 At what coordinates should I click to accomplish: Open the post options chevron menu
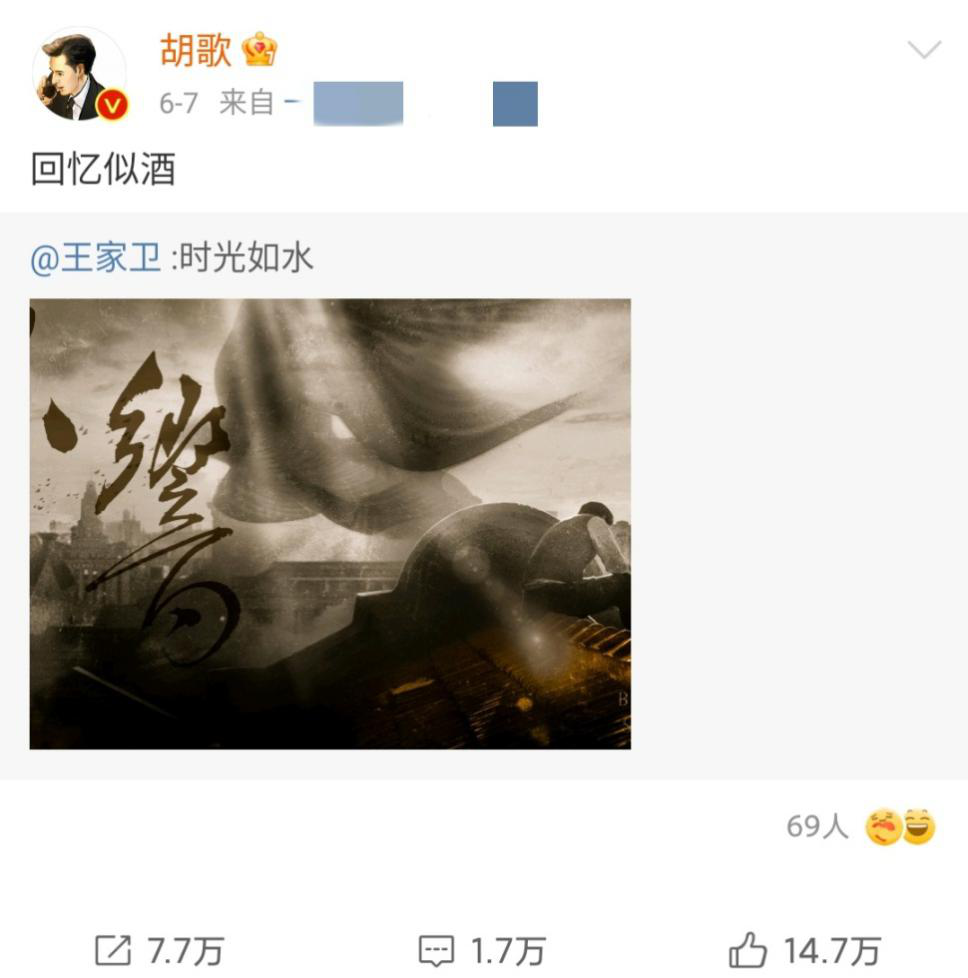pos(924,49)
